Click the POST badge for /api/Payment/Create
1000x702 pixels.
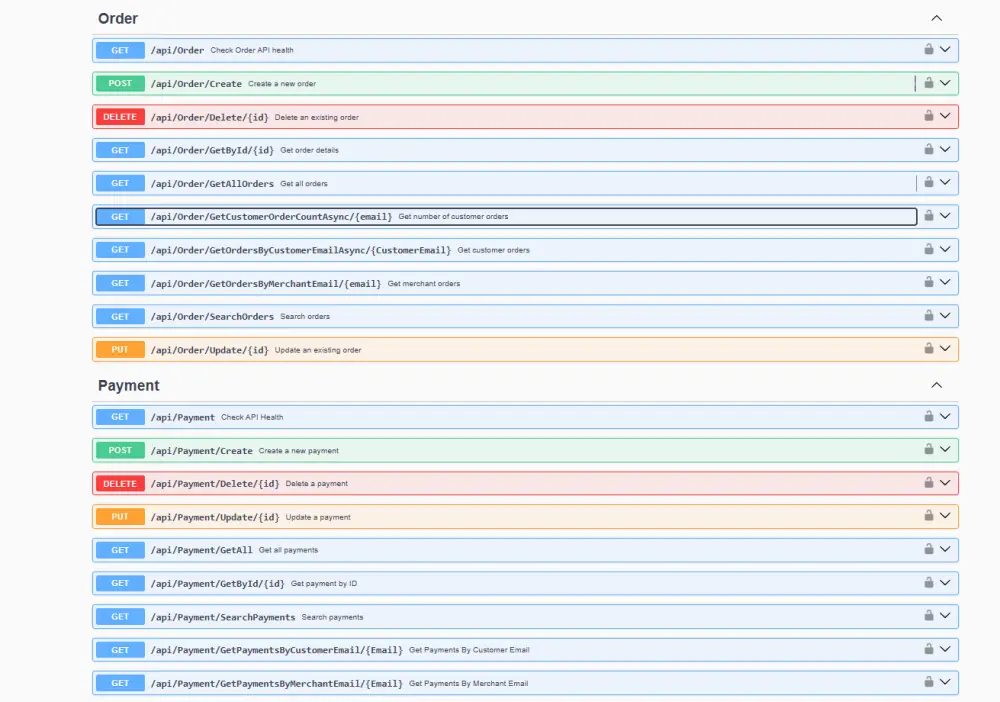[120, 450]
